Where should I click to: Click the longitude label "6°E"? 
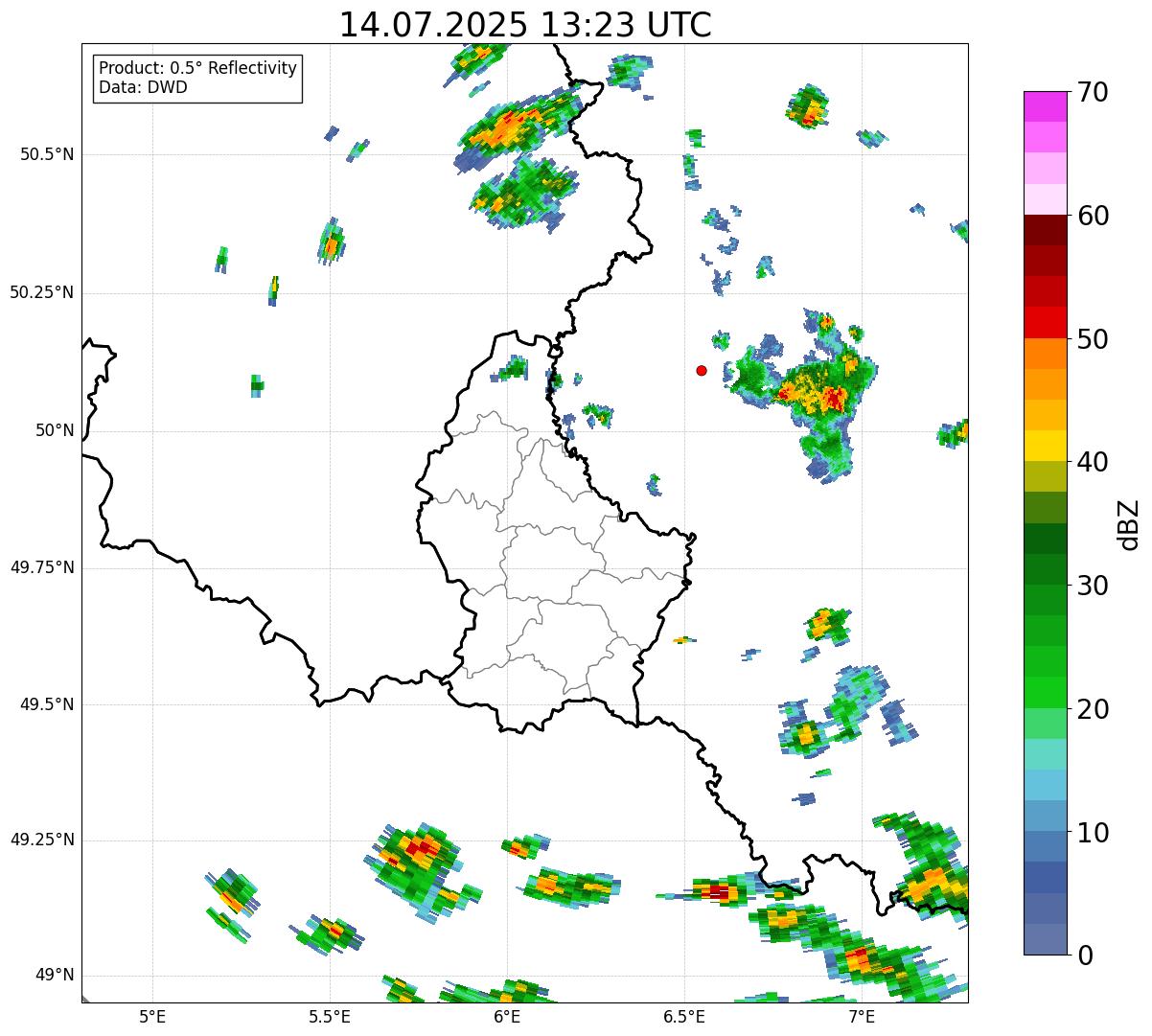tap(507, 1016)
